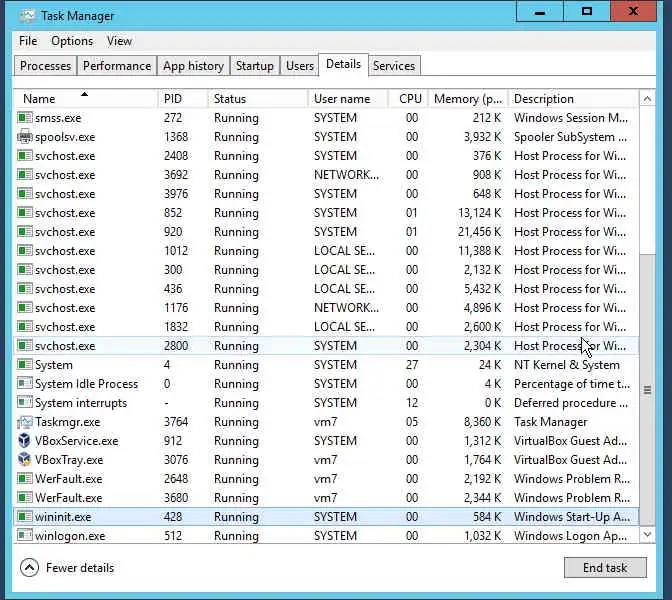Click the System interrupts icon

pyautogui.click(x=25, y=402)
